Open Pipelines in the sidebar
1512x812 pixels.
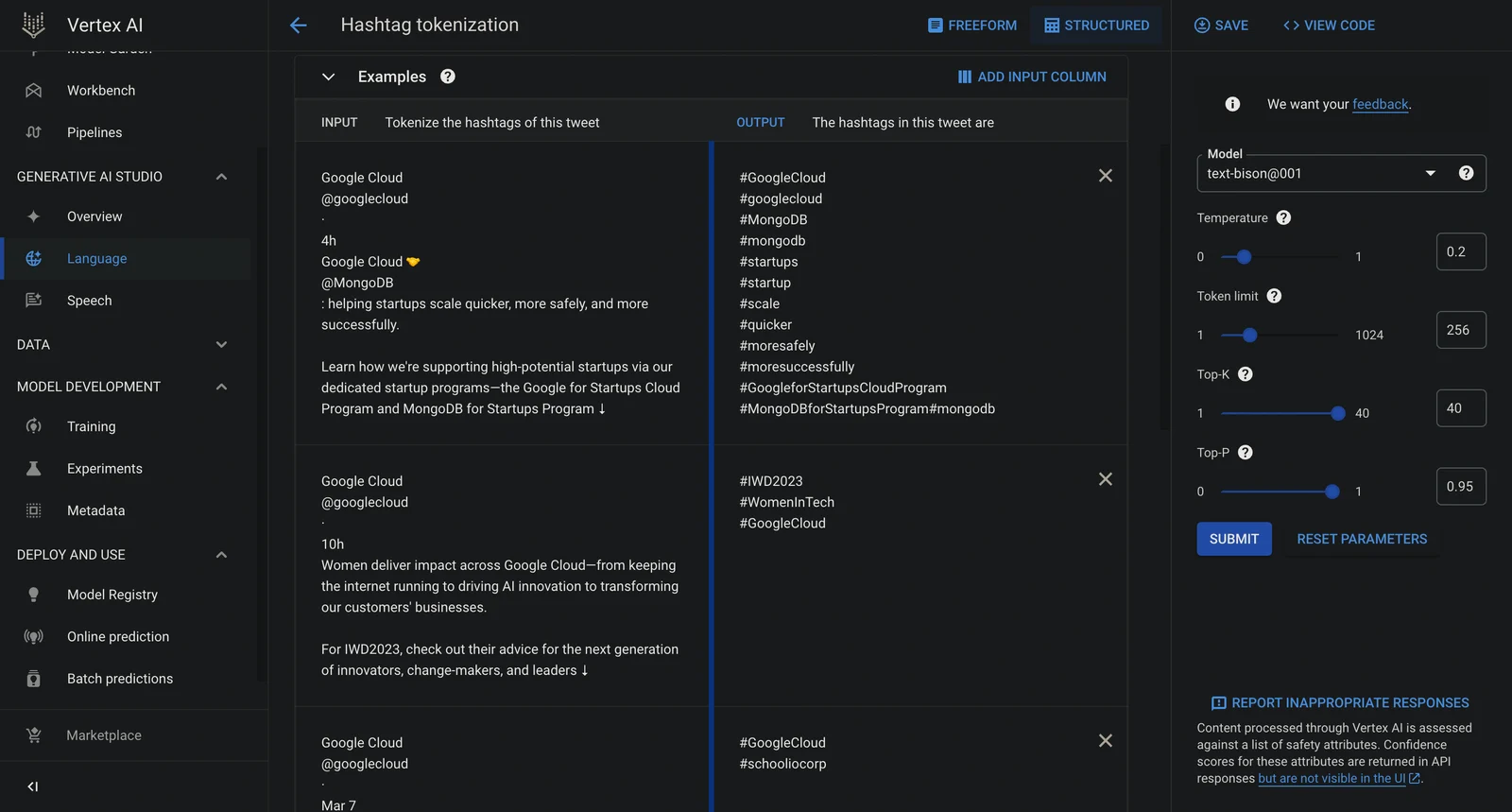pos(94,132)
